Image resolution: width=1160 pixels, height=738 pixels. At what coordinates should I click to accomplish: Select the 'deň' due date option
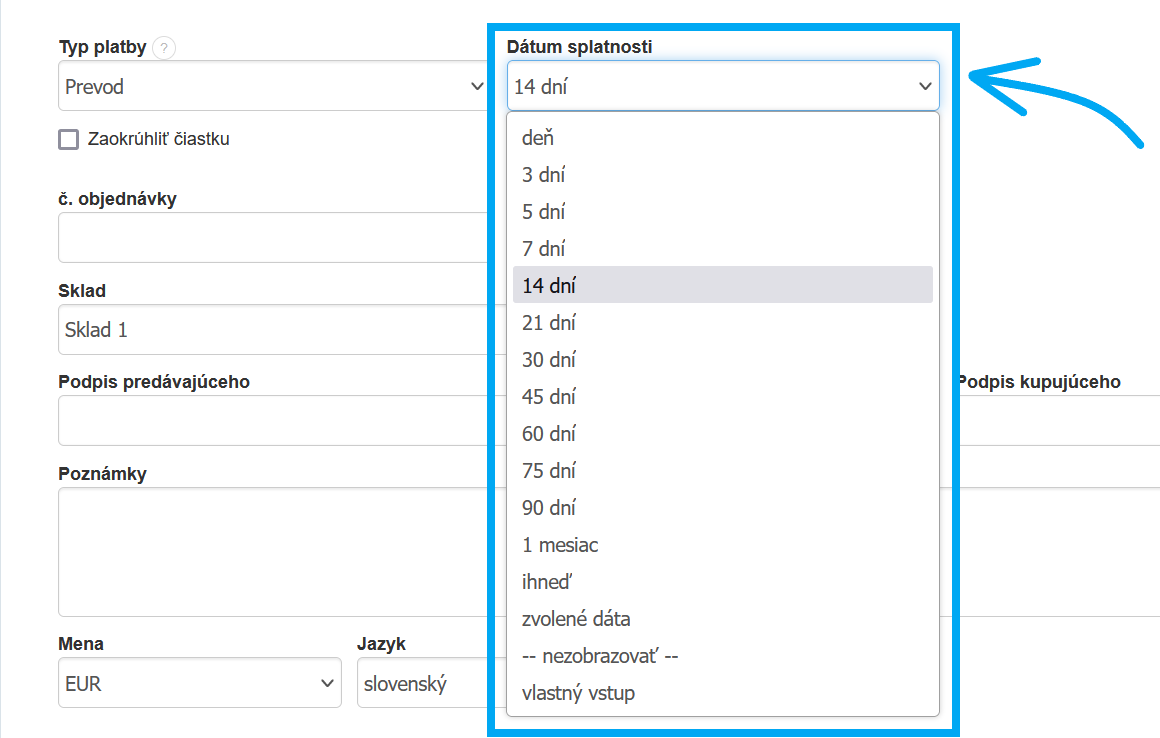[538, 138]
